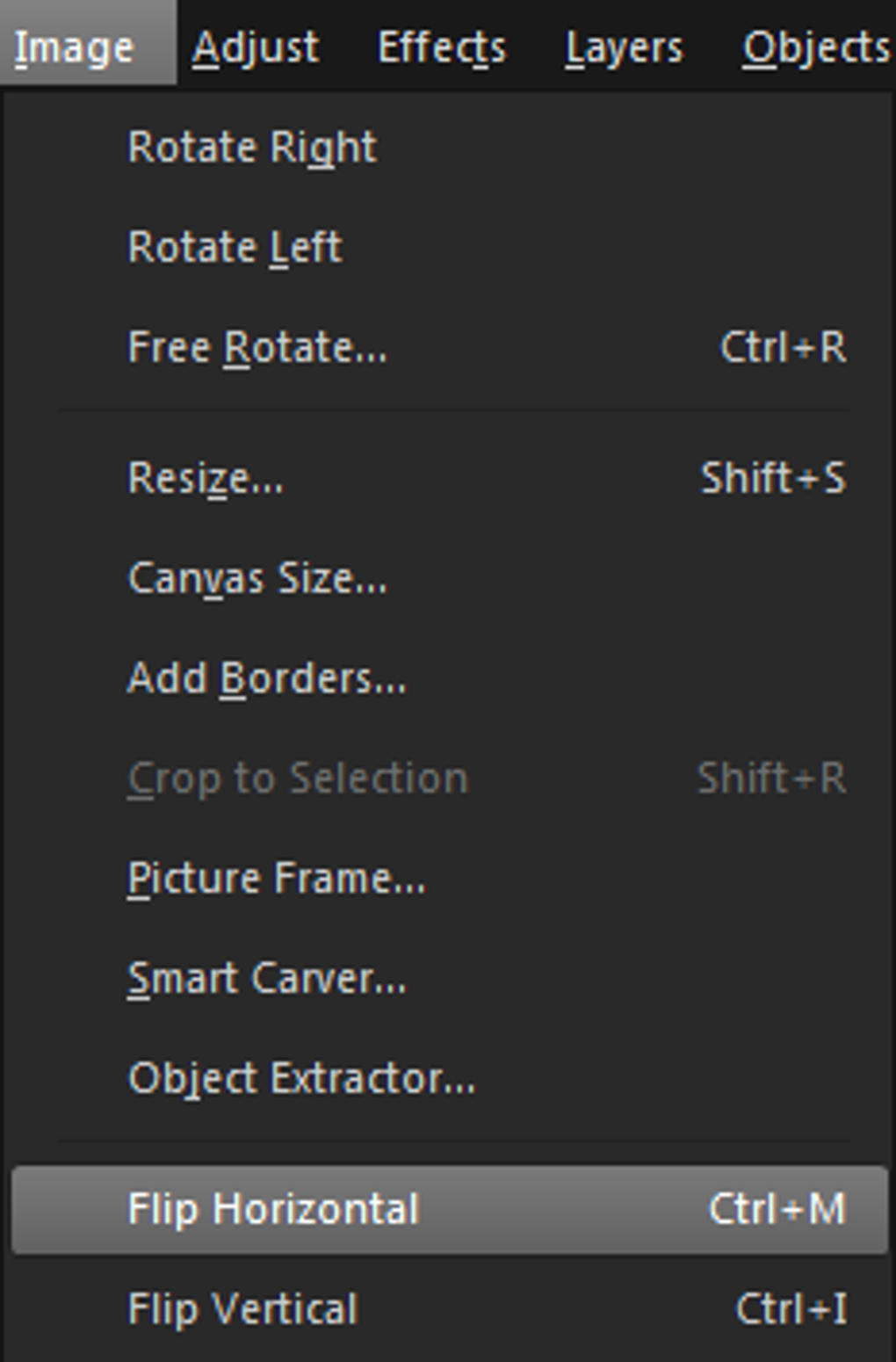Launch the Resize dialog
Image resolution: width=896 pixels, height=1362 pixels.
tap(206, 479)
